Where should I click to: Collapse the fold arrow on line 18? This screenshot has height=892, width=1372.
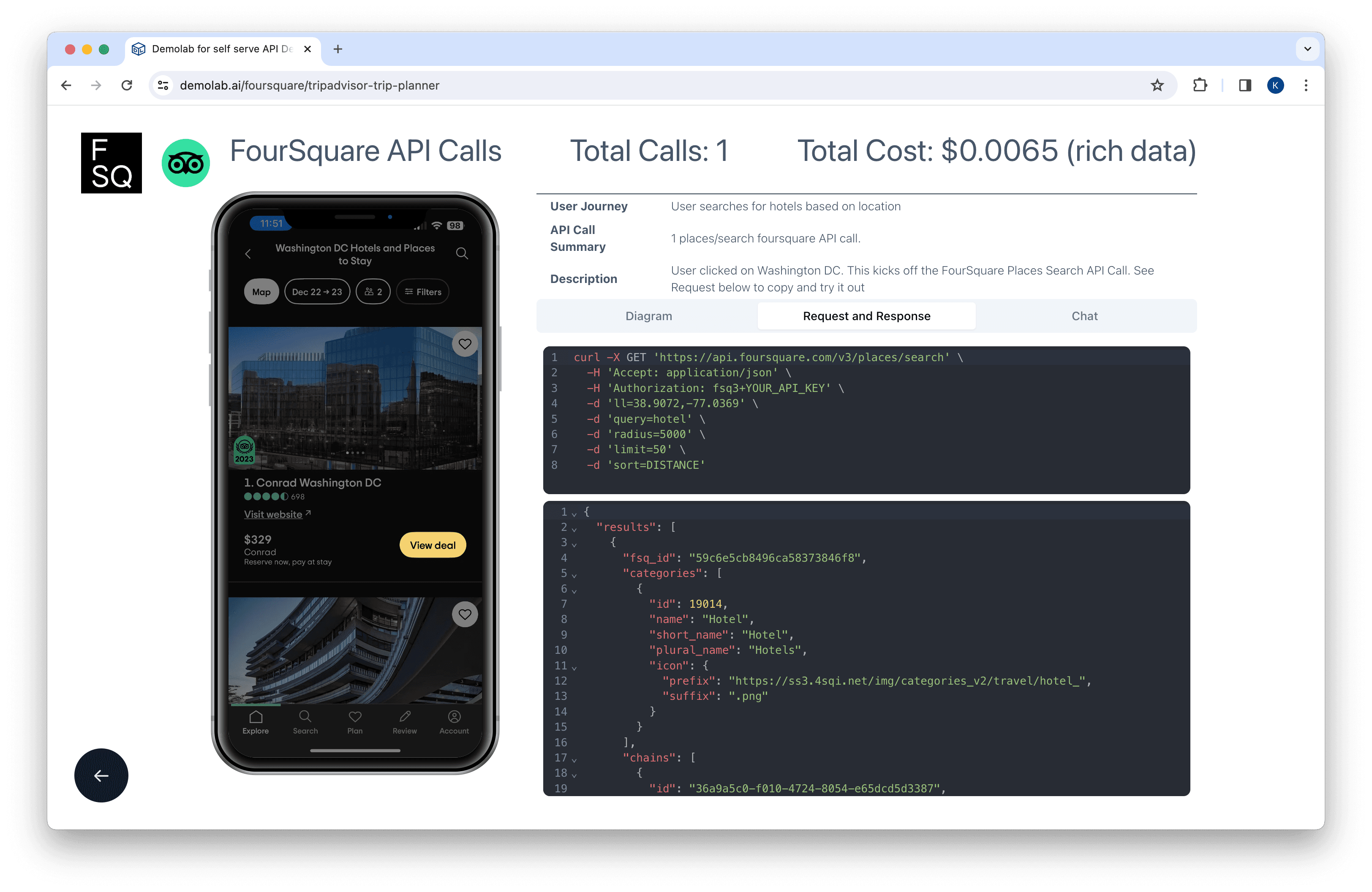(x=574, y=775)
